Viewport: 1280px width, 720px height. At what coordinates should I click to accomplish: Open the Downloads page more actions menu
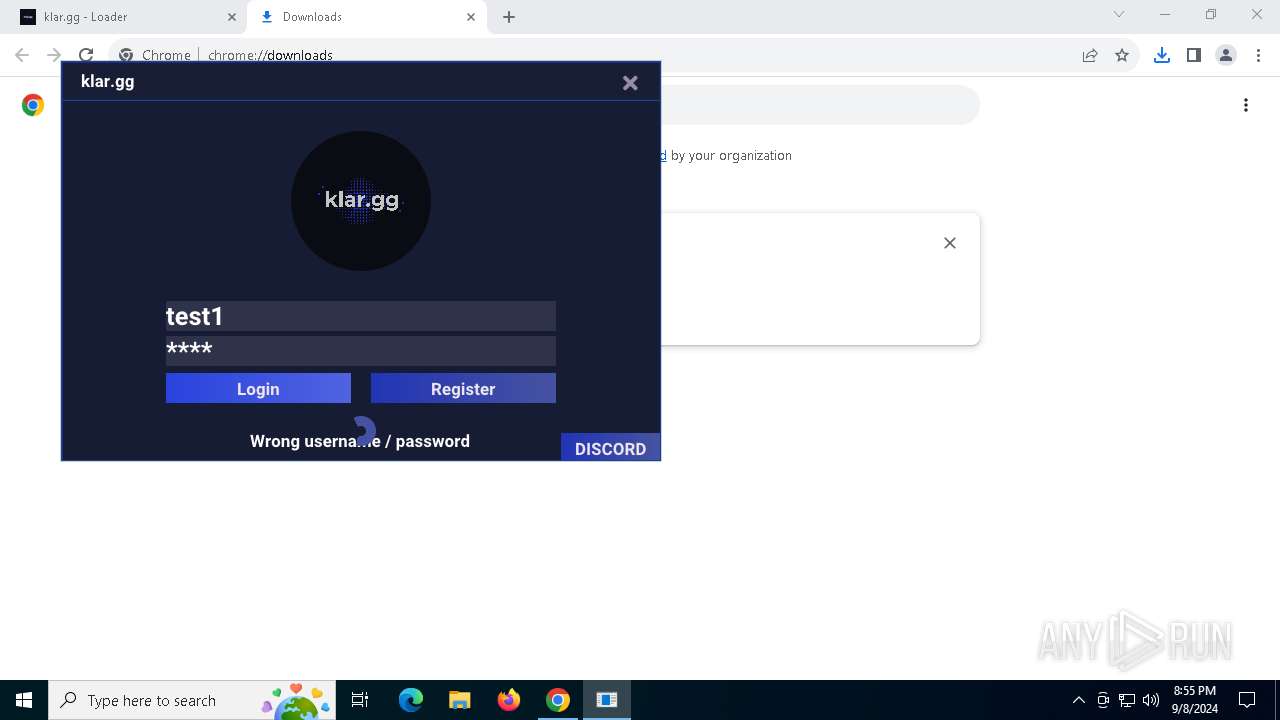coord(1246,105)
